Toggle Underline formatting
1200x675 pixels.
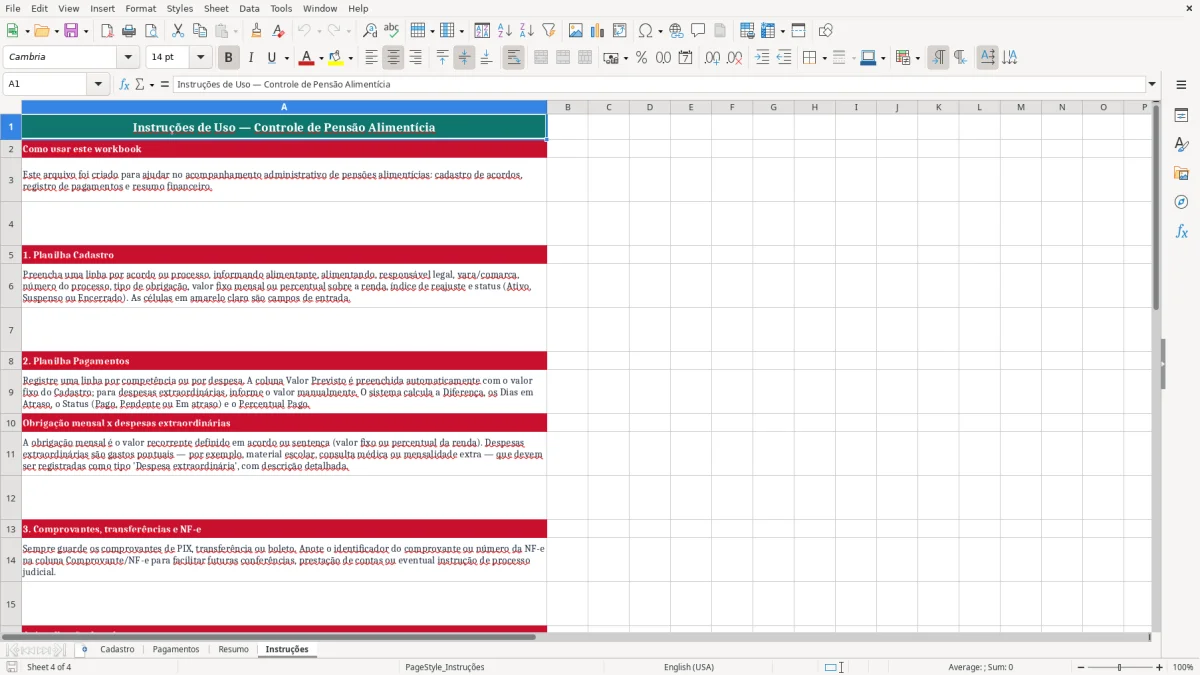(x=271, y=58)
